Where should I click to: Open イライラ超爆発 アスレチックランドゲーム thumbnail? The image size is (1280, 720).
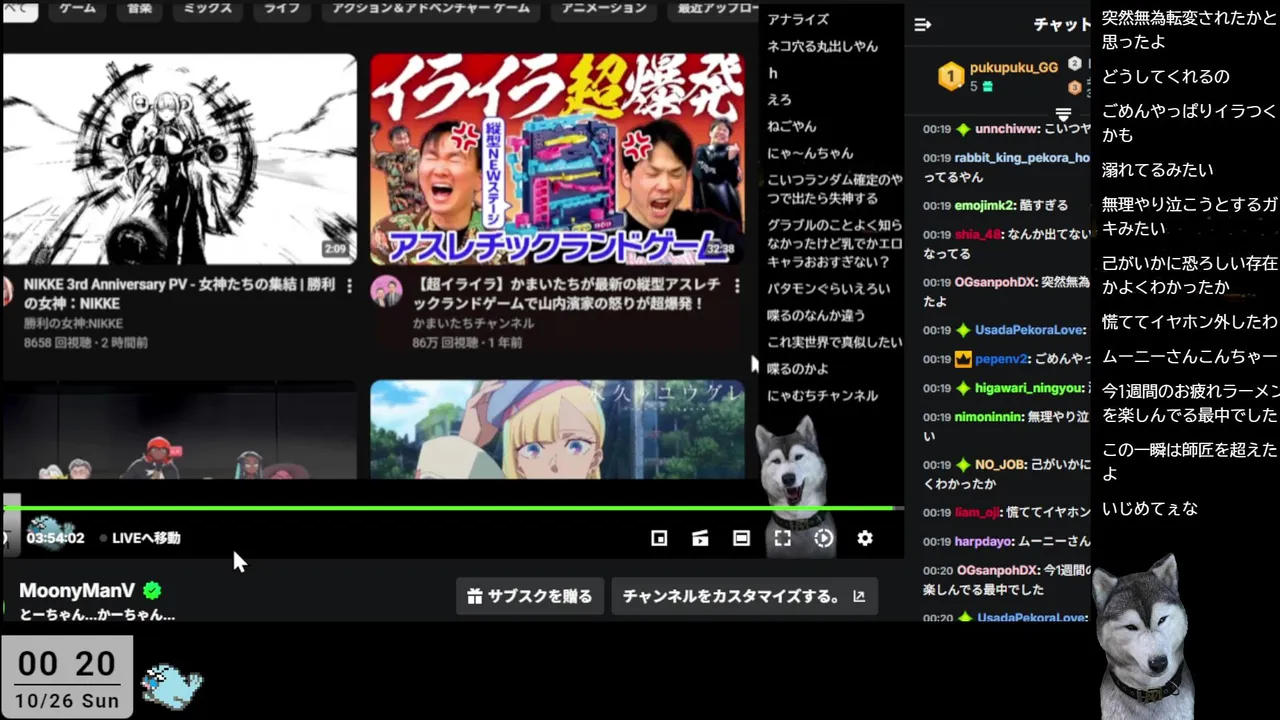pyautogui.click(x=557, y=159)
